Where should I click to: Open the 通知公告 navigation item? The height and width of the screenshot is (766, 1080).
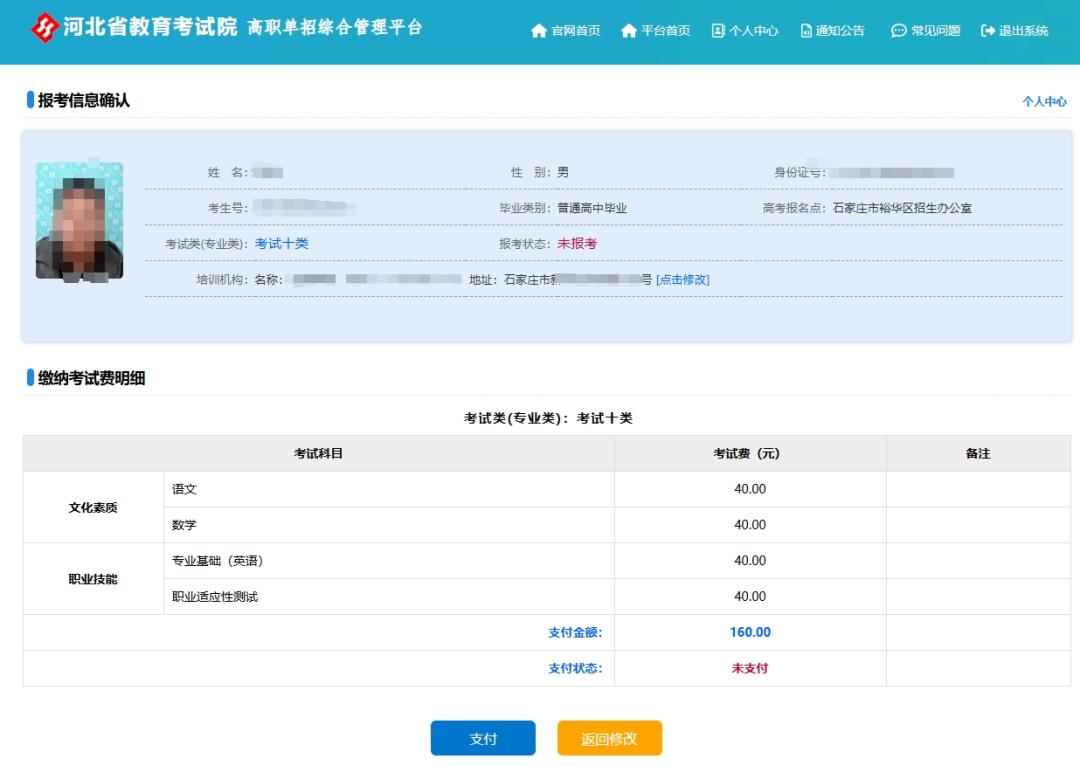click(x=840, y=31)
